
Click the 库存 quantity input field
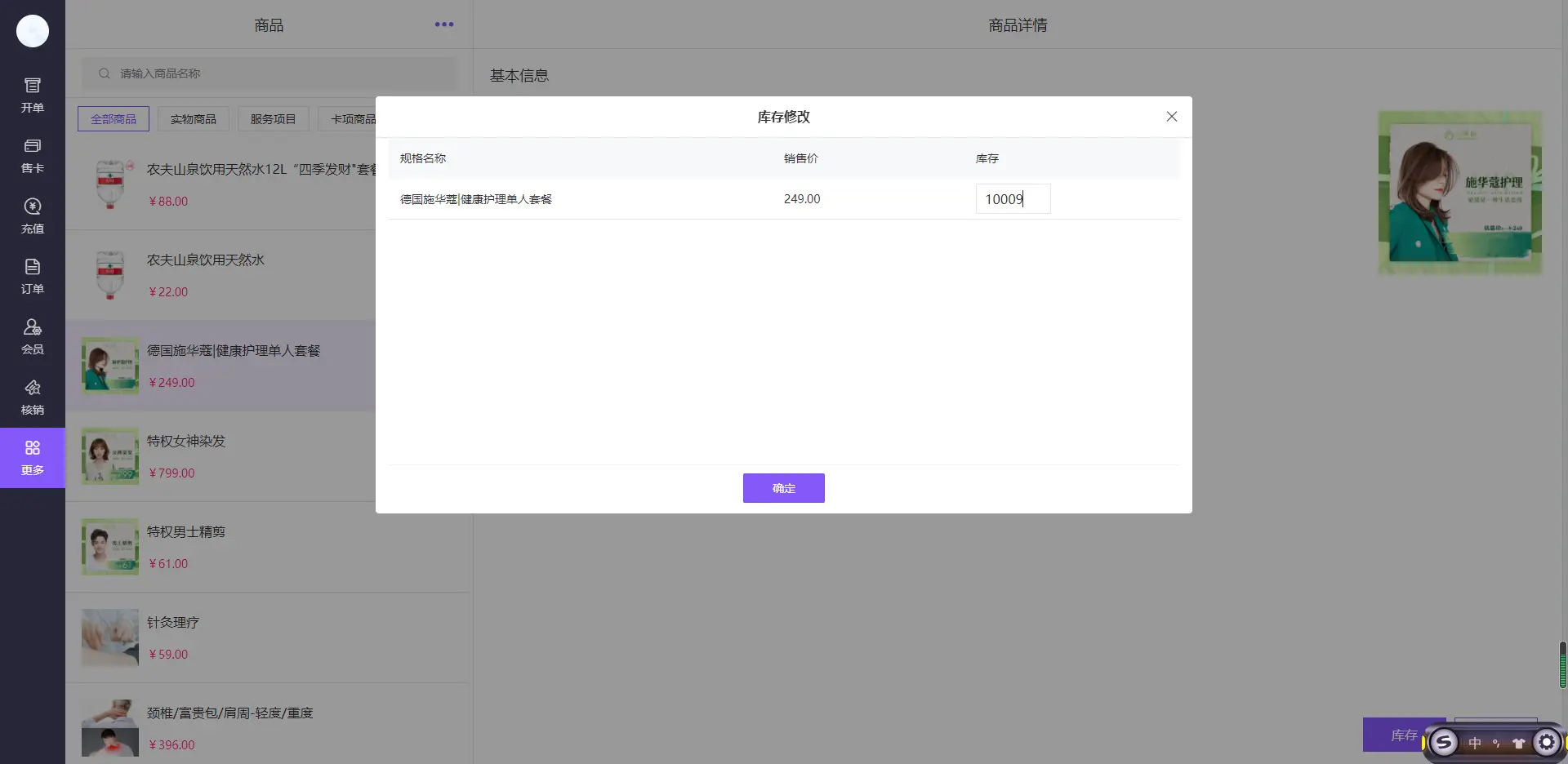pyautogui.click(x=1013, y=199)
